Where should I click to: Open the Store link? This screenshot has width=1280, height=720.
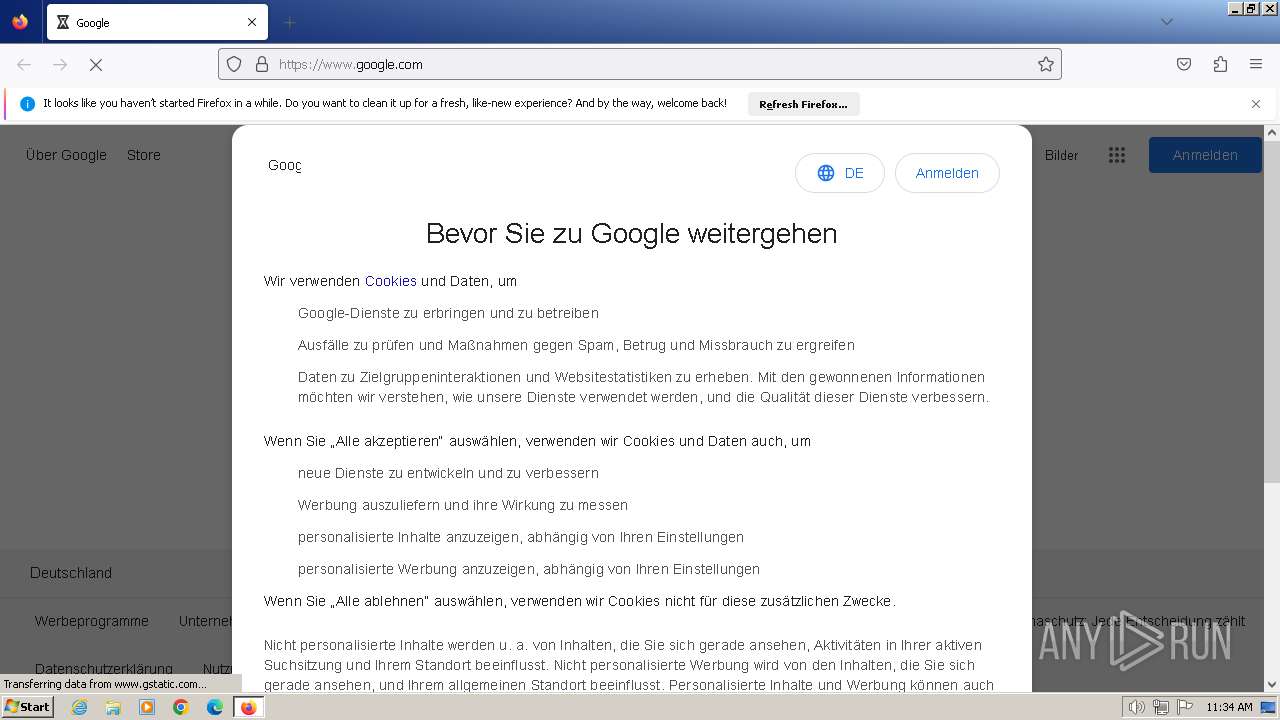coord(144,155)
